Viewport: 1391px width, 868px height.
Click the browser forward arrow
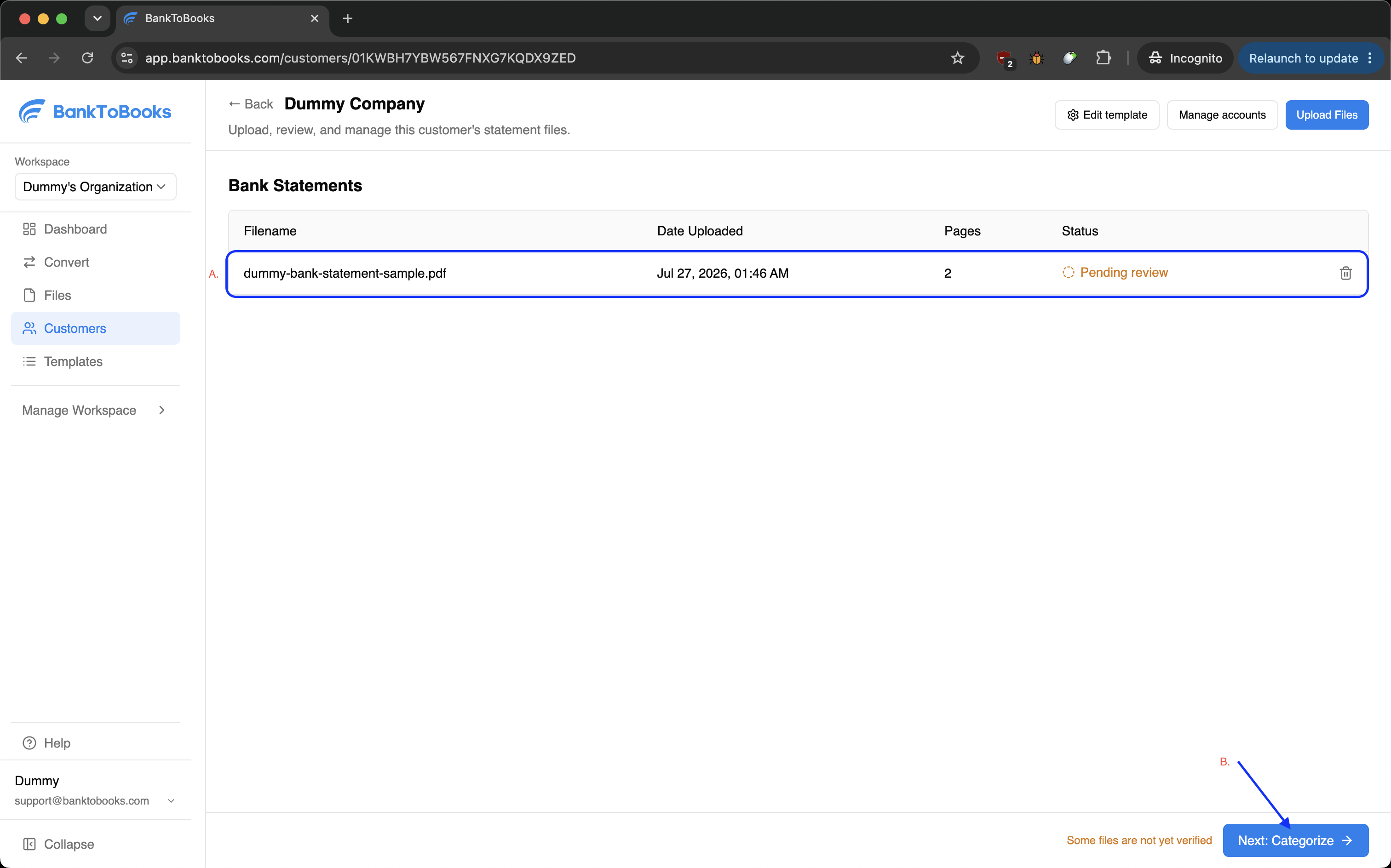(x=54, y=58)
